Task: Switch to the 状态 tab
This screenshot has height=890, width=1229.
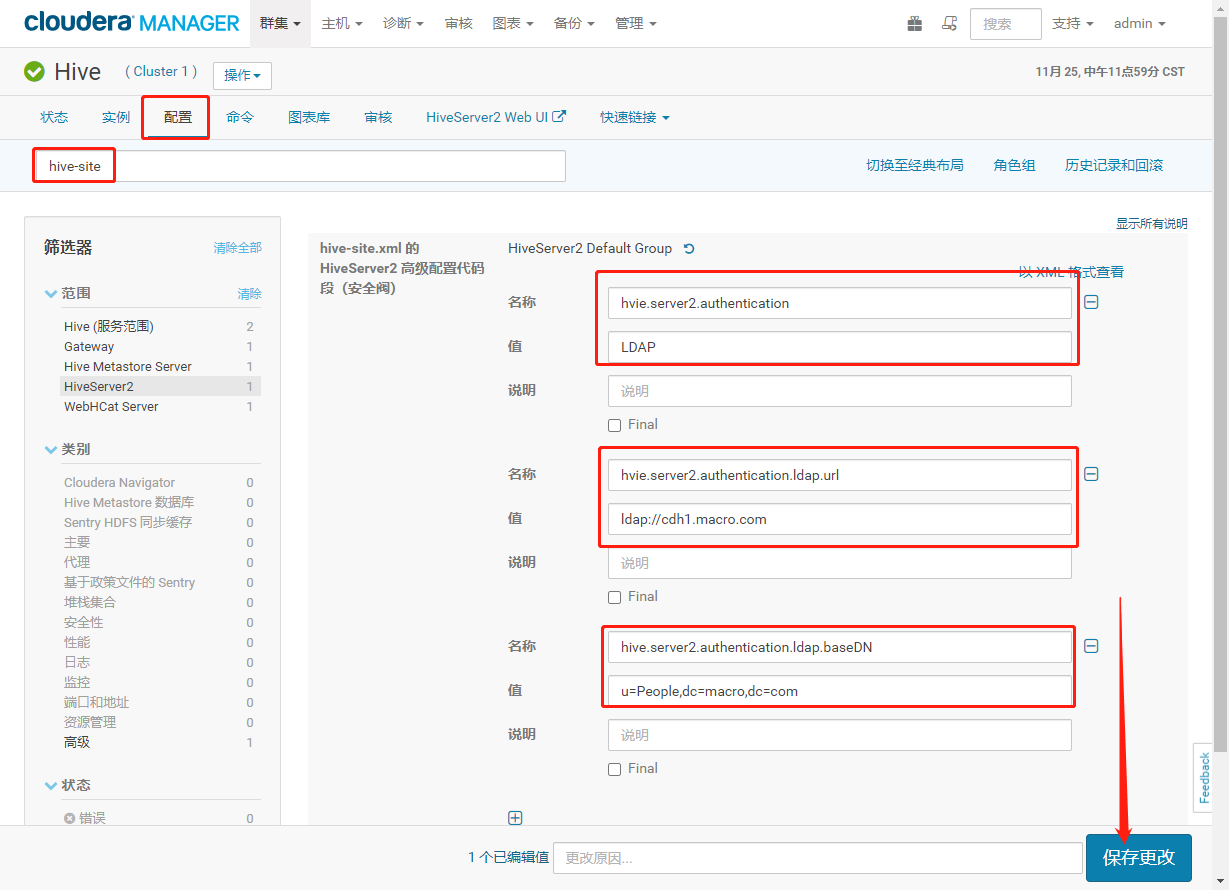Action: pyautogui.click(x=54, y=117)
